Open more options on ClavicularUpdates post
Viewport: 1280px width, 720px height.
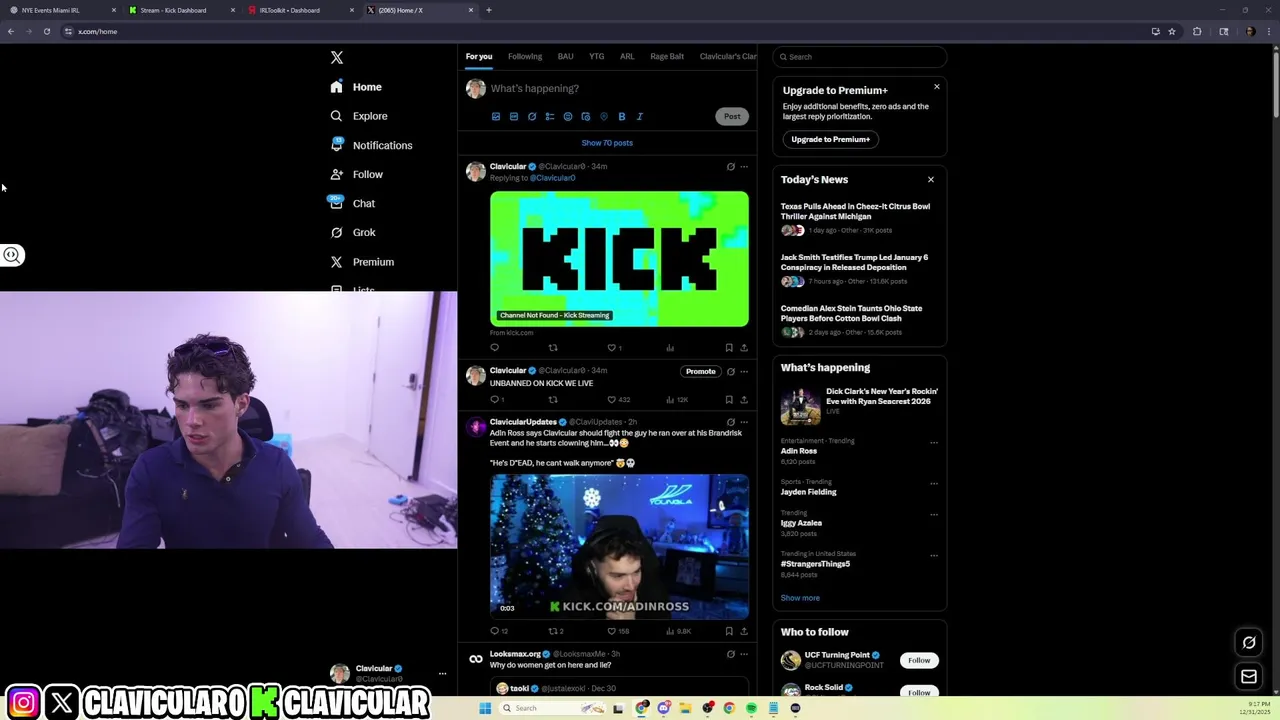744,422
